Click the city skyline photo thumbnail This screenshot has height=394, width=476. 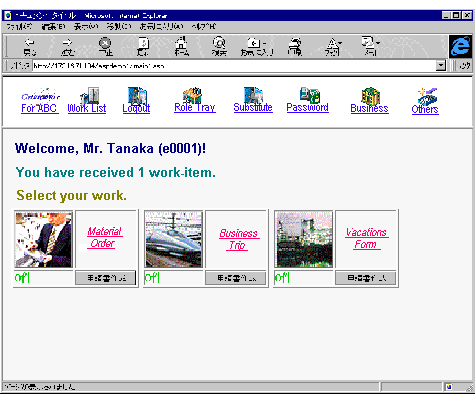303,239
